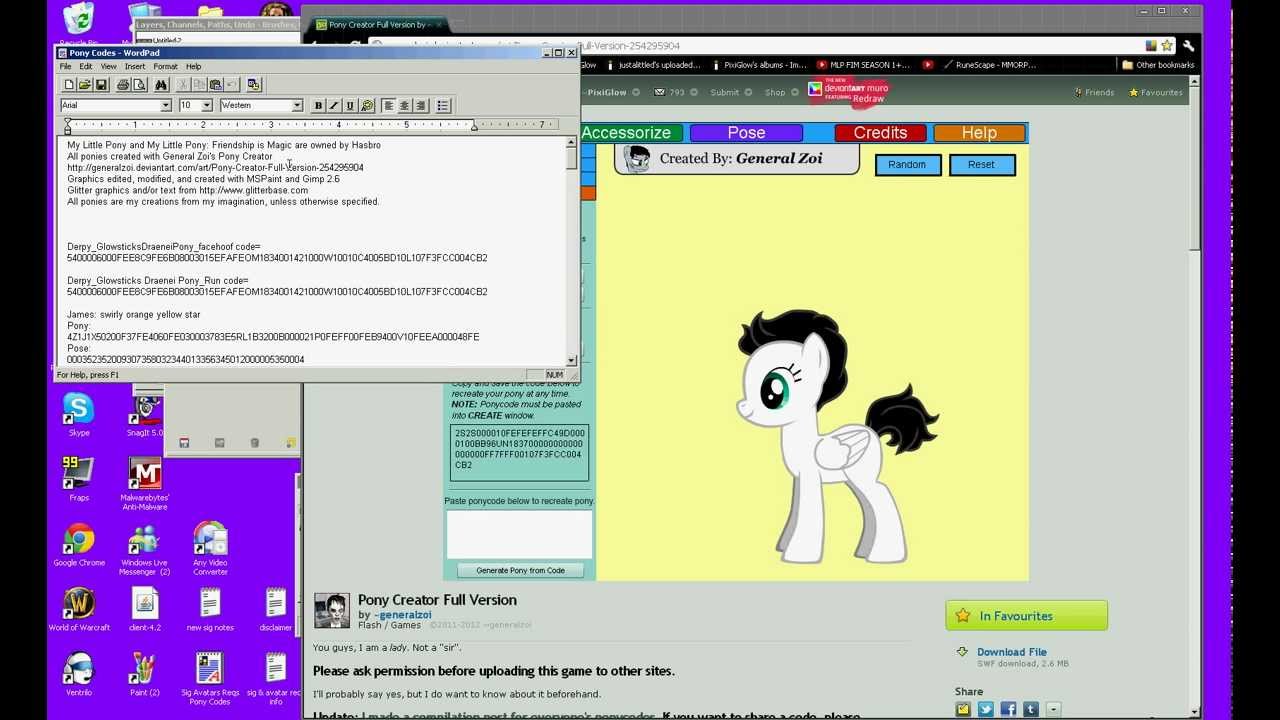
Task: Share via Facebook icon
Action: tap(1008, 709)
